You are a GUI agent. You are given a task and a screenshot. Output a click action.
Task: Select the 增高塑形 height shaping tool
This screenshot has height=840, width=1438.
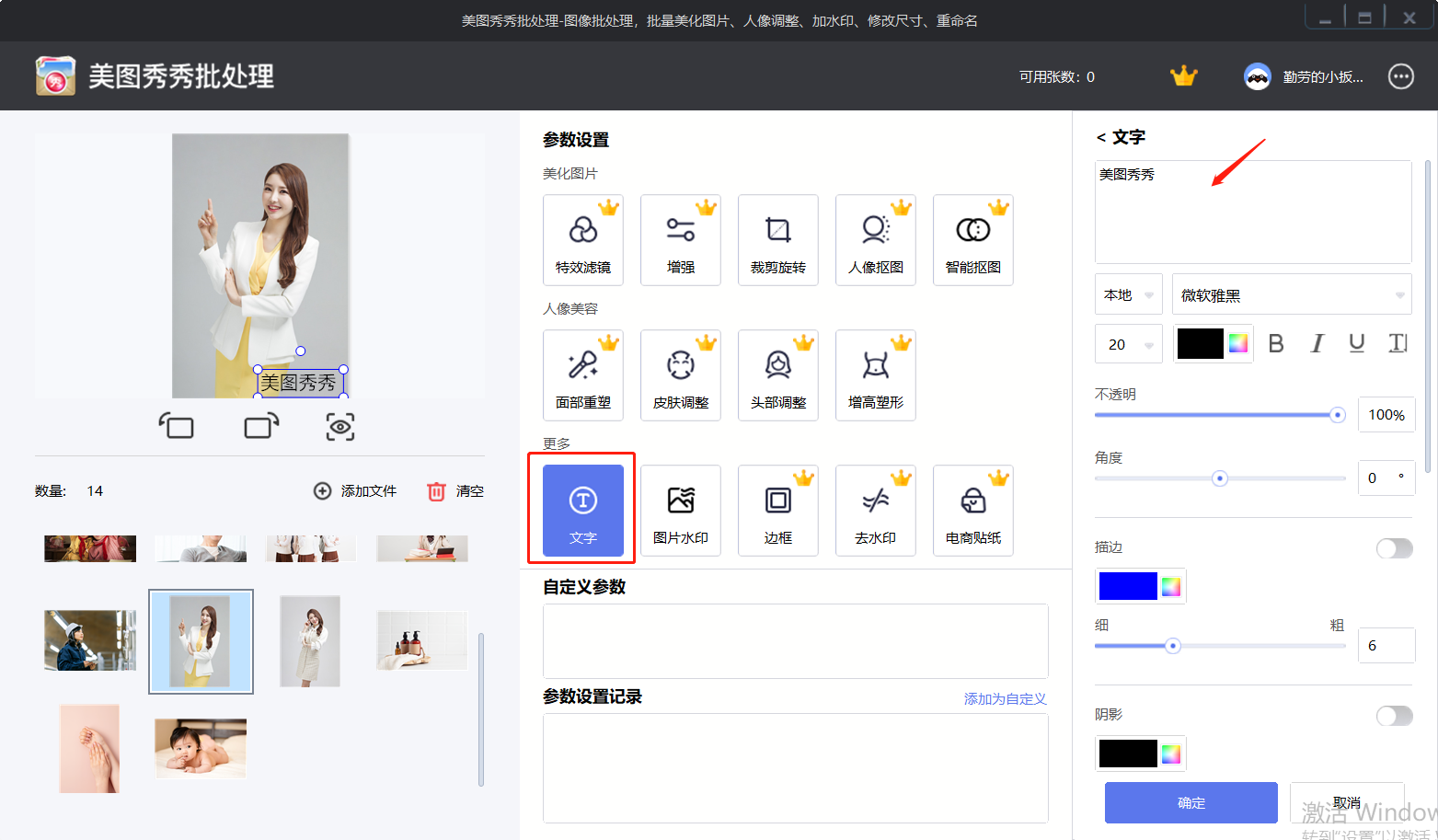pyautogui.click(x=876, y=375)
